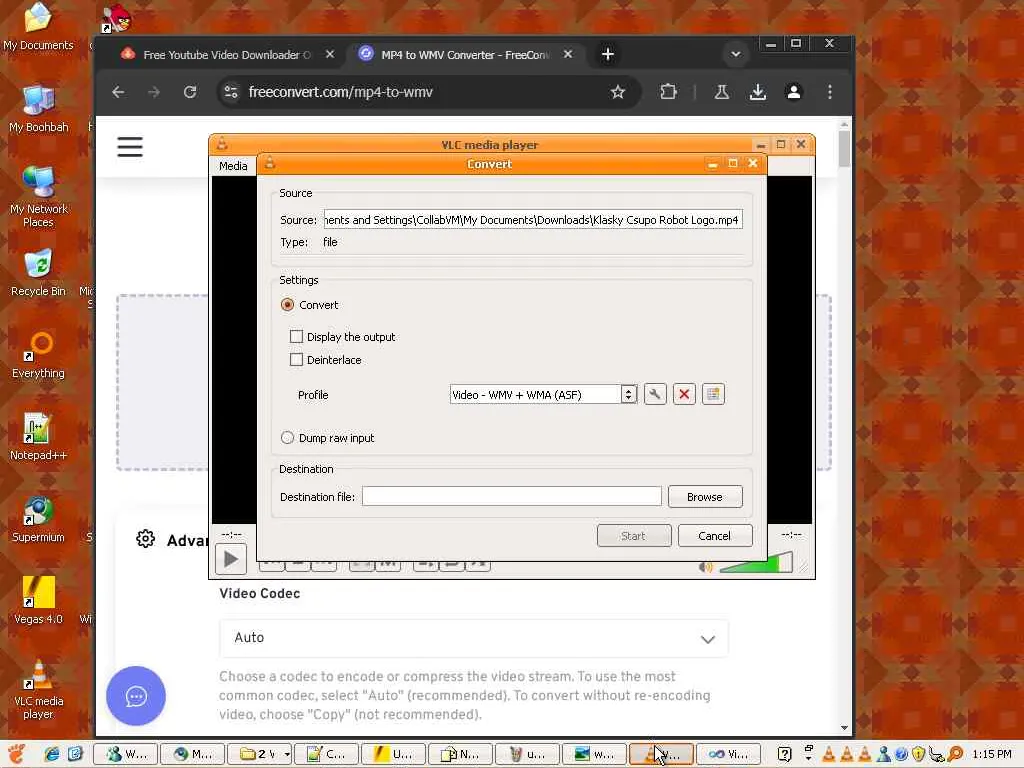The image size is (1024, 768).
Task: Edit the selected profile with the wrench icon
Action: (x=655, y=394)
